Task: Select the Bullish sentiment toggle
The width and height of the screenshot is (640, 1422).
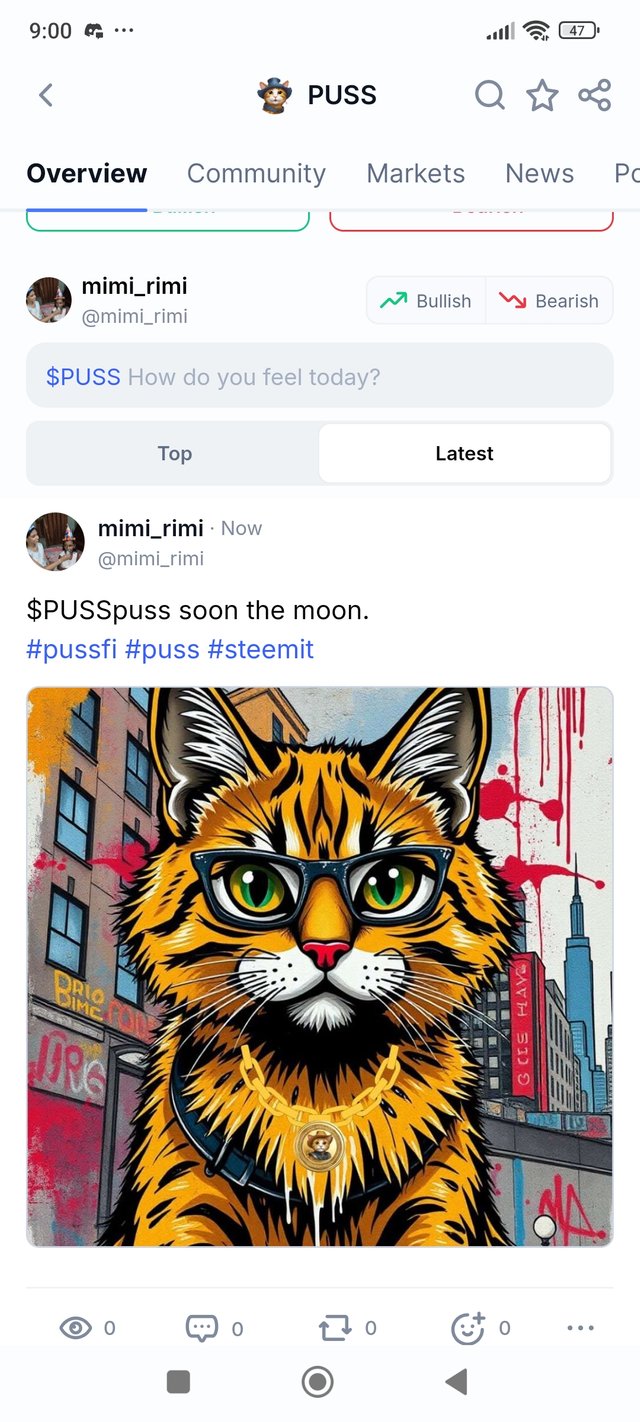Action: [x=426, y=301]
